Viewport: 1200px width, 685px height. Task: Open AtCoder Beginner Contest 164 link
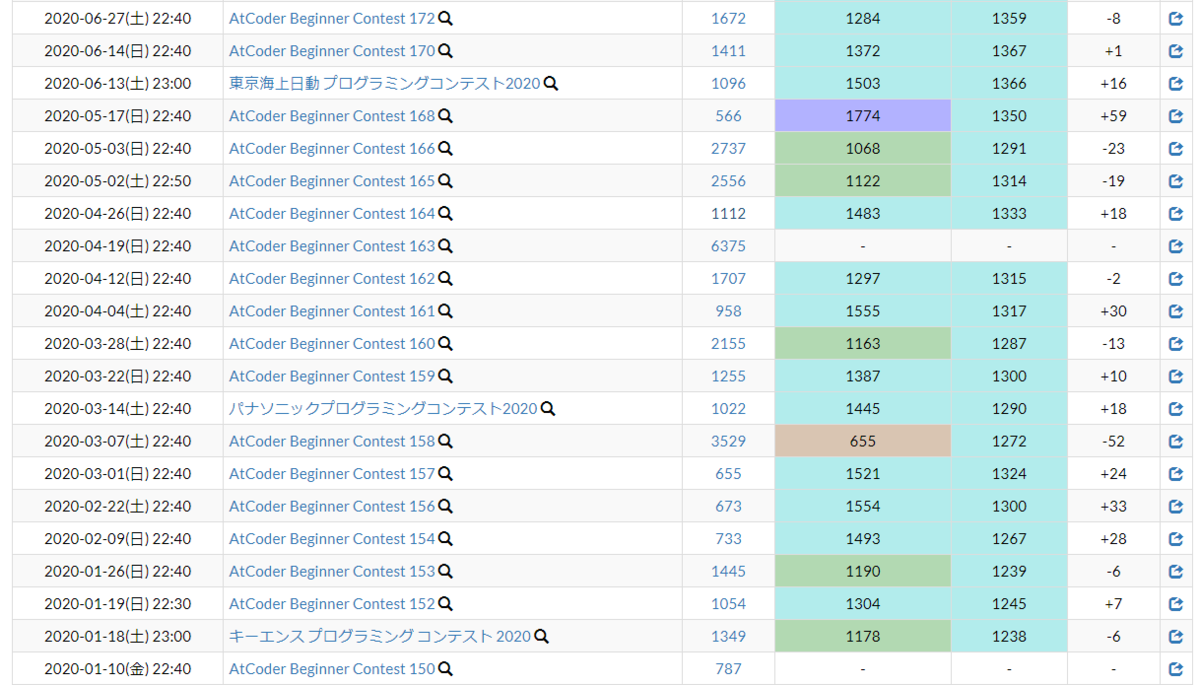[x=332, y=213]
